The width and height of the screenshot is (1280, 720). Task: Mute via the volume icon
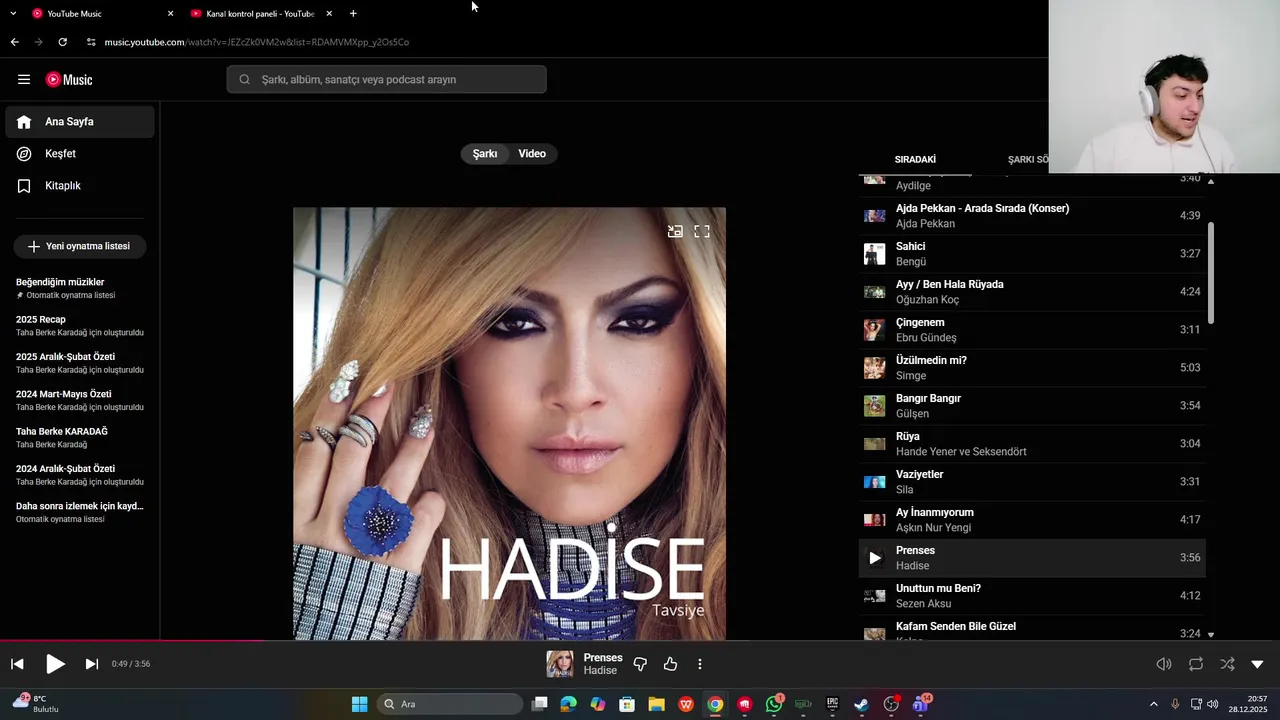pyautogui.click(x=1164, y=664)
